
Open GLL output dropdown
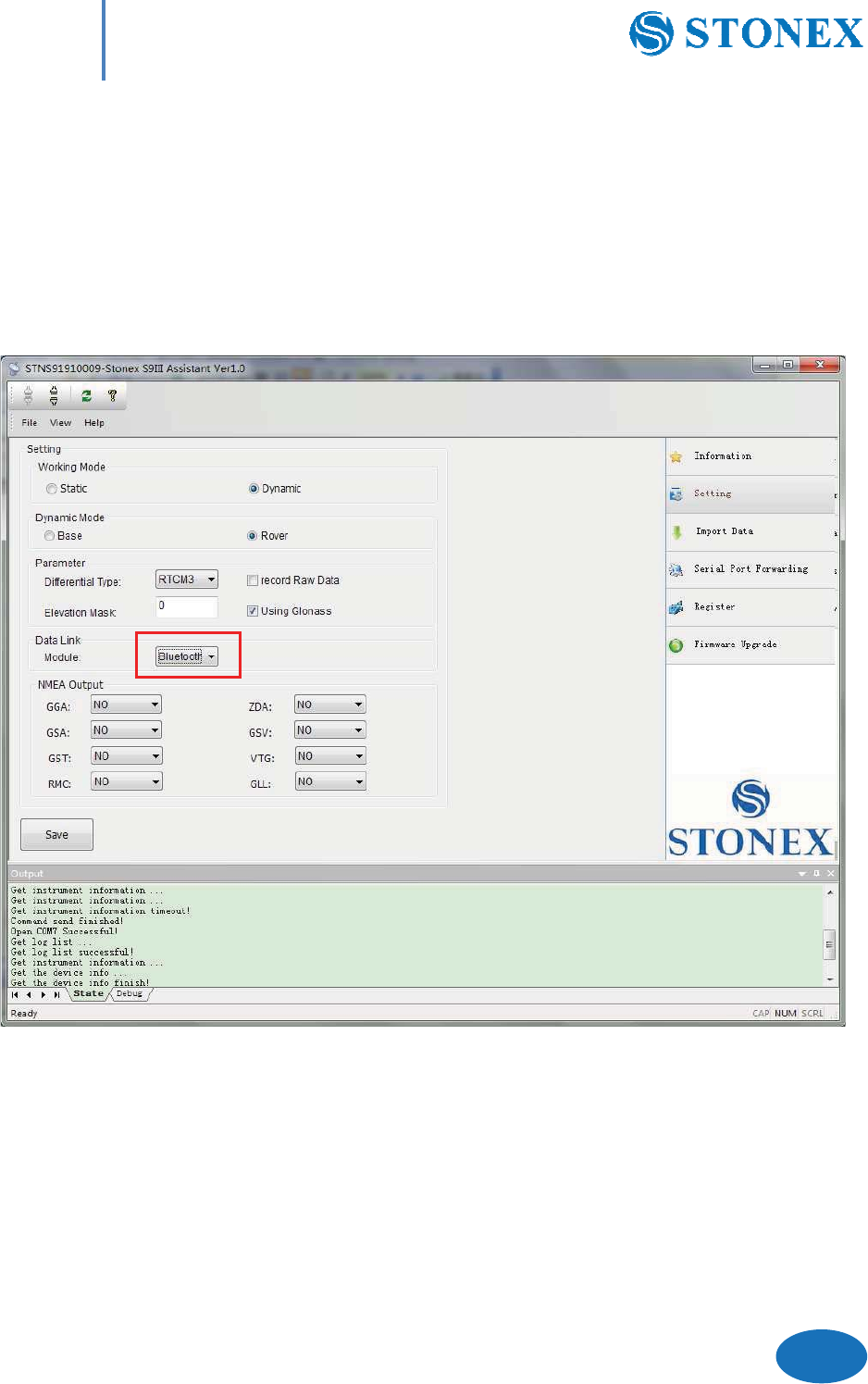[x=330, y=781]
